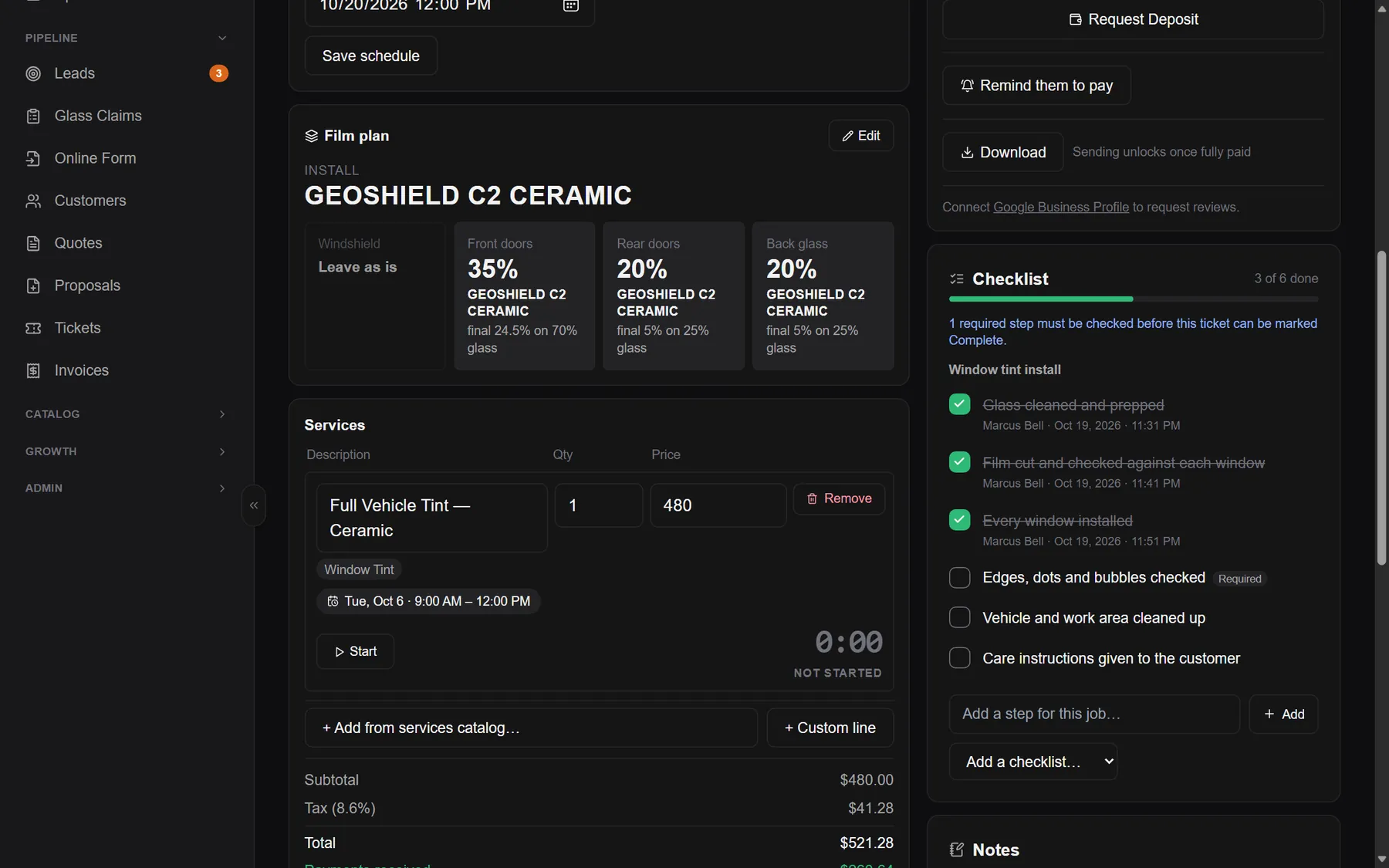
Task: Collapse the sidebar with the double-chevron button
Action: click(254, 505)
